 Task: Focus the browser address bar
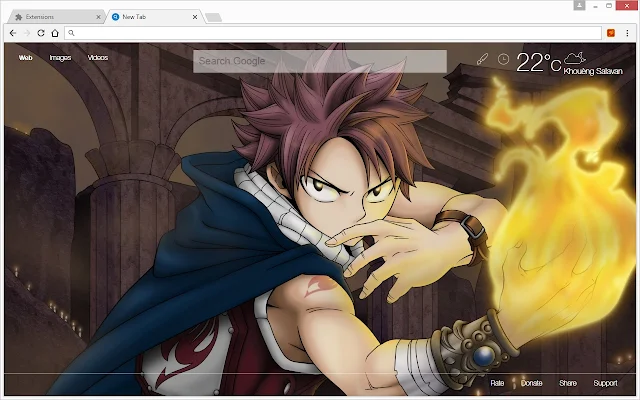tap(333, 33)
